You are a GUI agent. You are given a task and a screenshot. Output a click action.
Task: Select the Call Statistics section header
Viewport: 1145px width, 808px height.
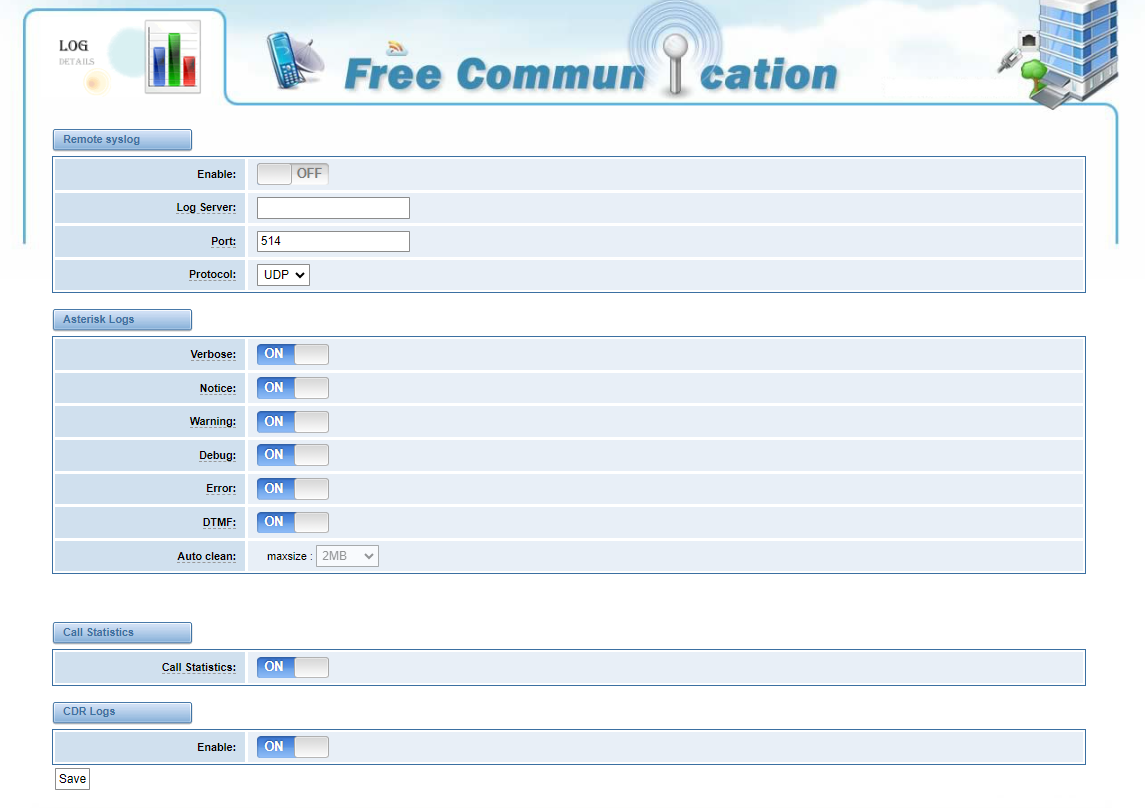122,633
